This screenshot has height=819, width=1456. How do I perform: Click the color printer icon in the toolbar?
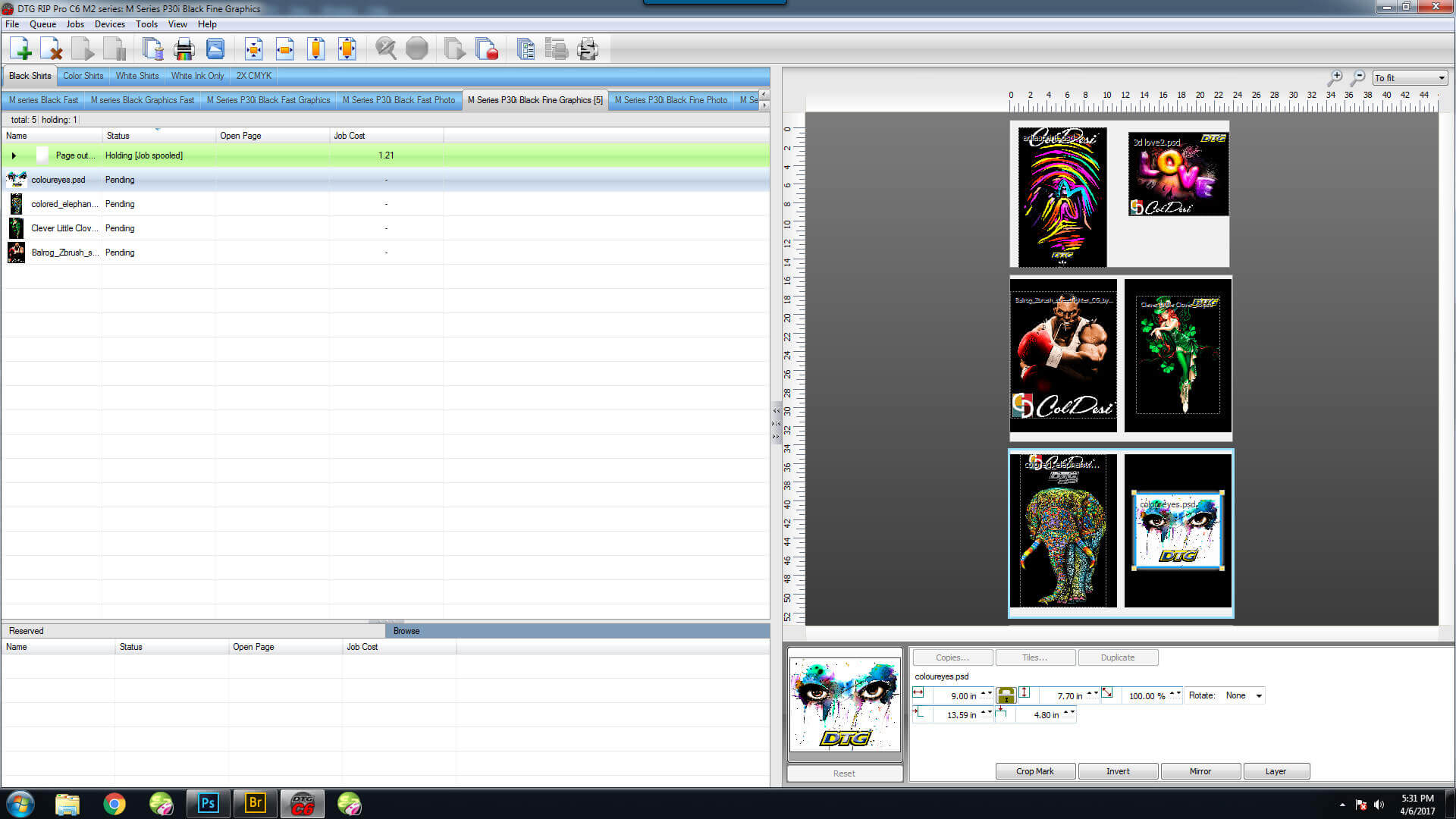pyautogui.click(x=184, y=49)
